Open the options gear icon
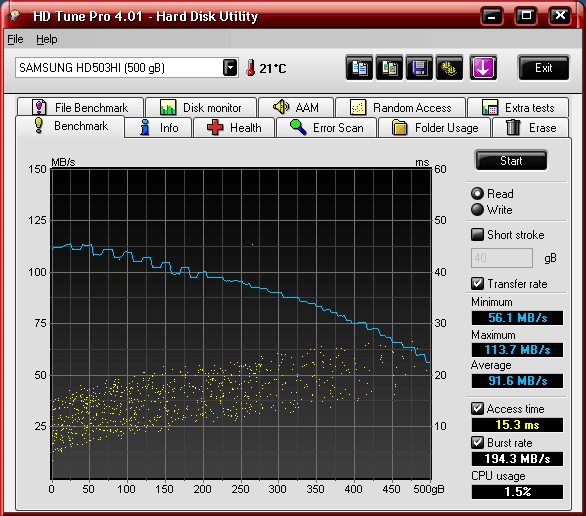Screen dimensions: 586x516 click(449, 68)
